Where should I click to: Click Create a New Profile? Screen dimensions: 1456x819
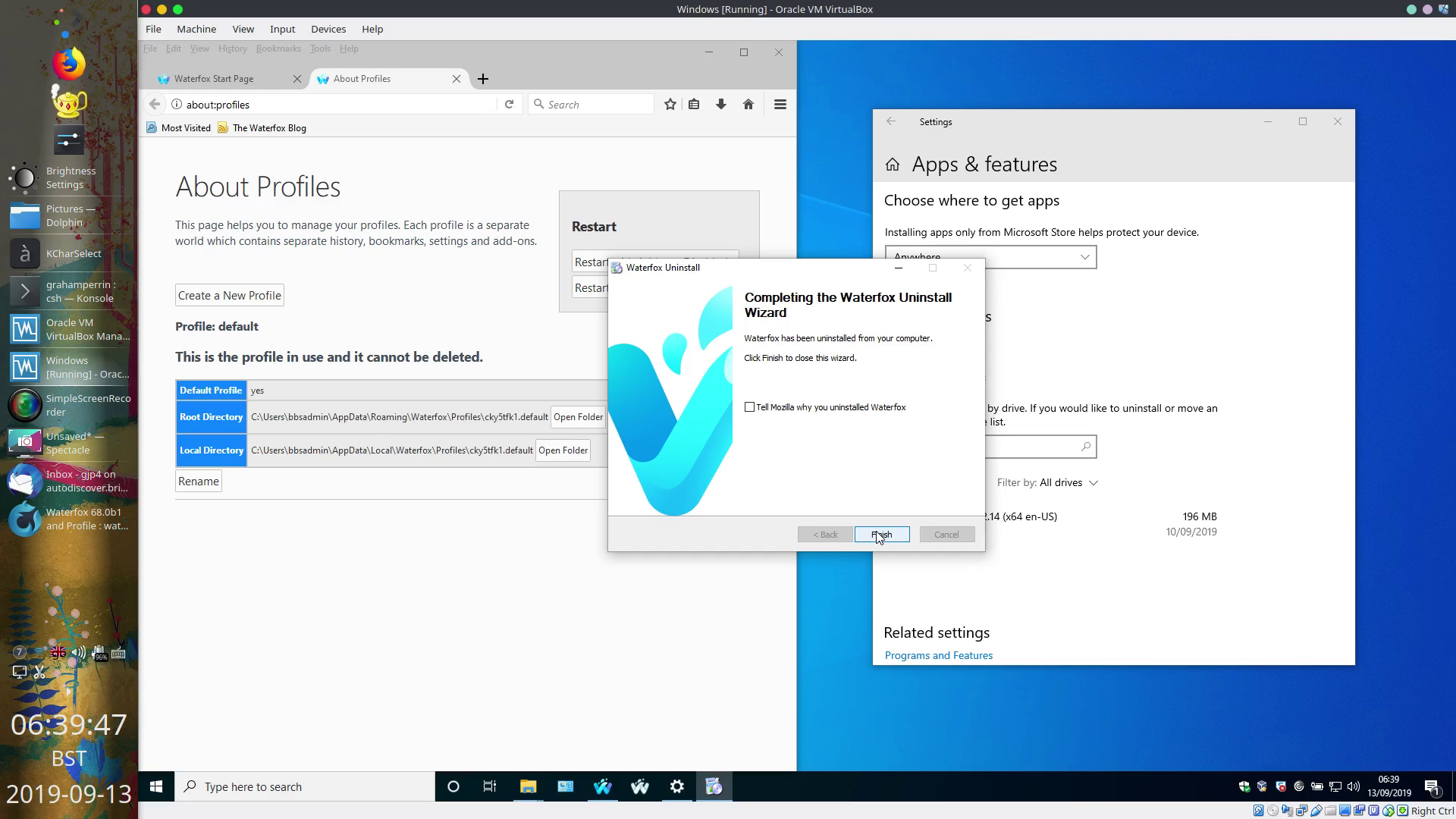pos(229,295)
